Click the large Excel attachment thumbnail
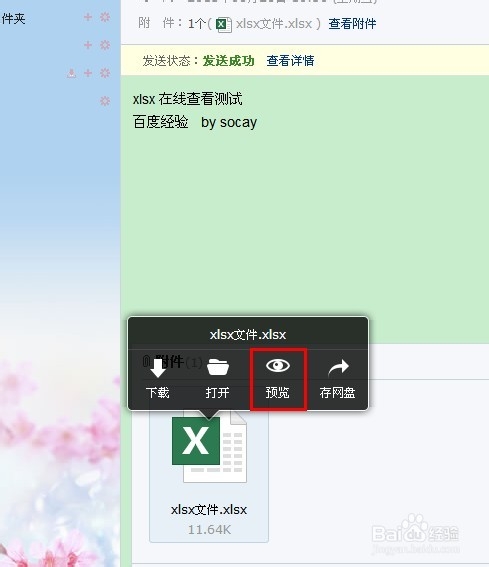 [x=209, y=447]
